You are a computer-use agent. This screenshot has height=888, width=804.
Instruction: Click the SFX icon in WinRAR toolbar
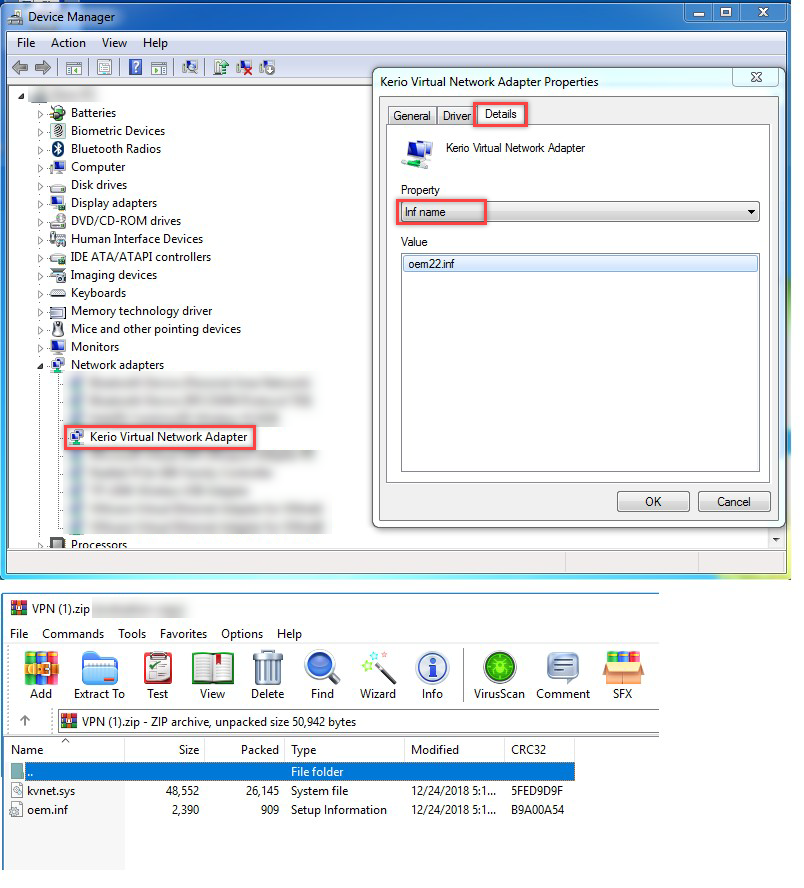pos(622,675)
